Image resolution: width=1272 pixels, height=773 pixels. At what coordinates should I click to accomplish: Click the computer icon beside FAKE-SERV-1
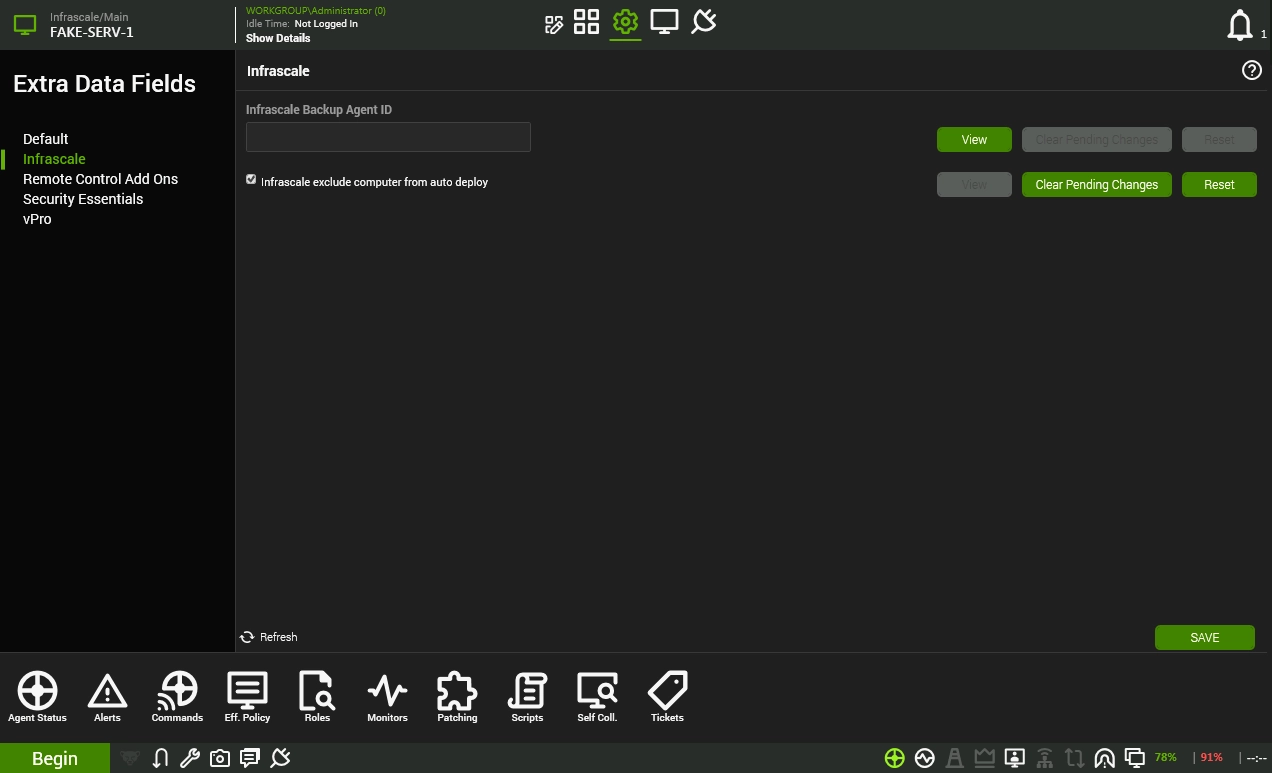[25, 25]
